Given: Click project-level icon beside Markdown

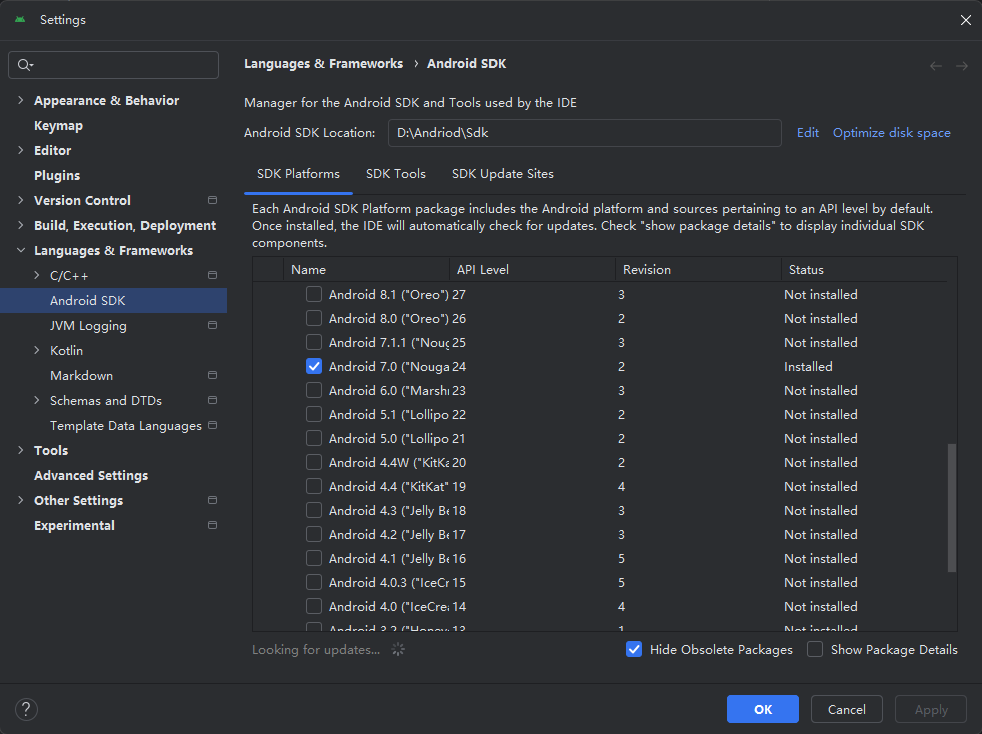Looking at the screenshot, I should coord(212,376).
